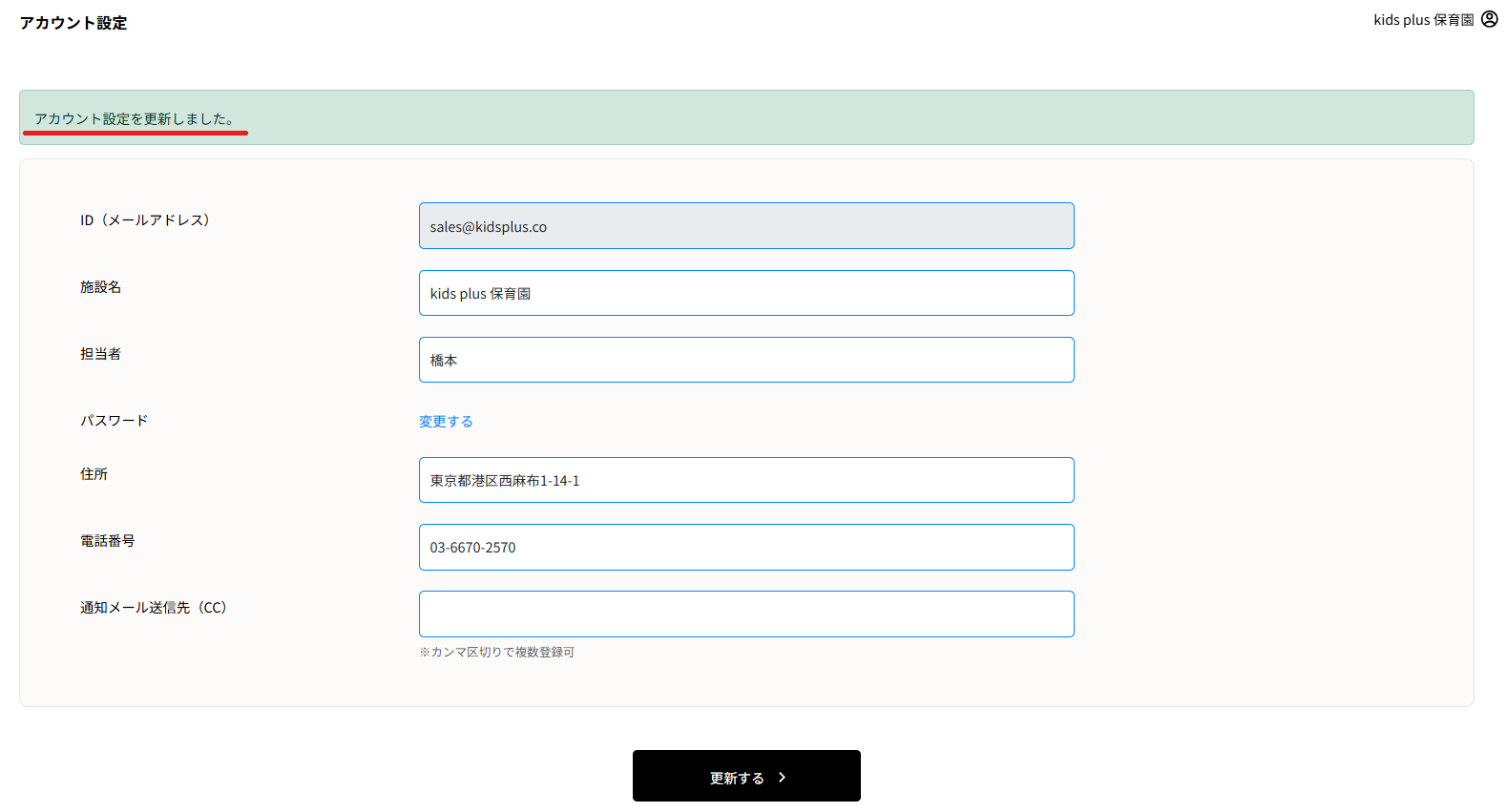
Task: Click the パスワード label
Action: click(x=114, y=421)
